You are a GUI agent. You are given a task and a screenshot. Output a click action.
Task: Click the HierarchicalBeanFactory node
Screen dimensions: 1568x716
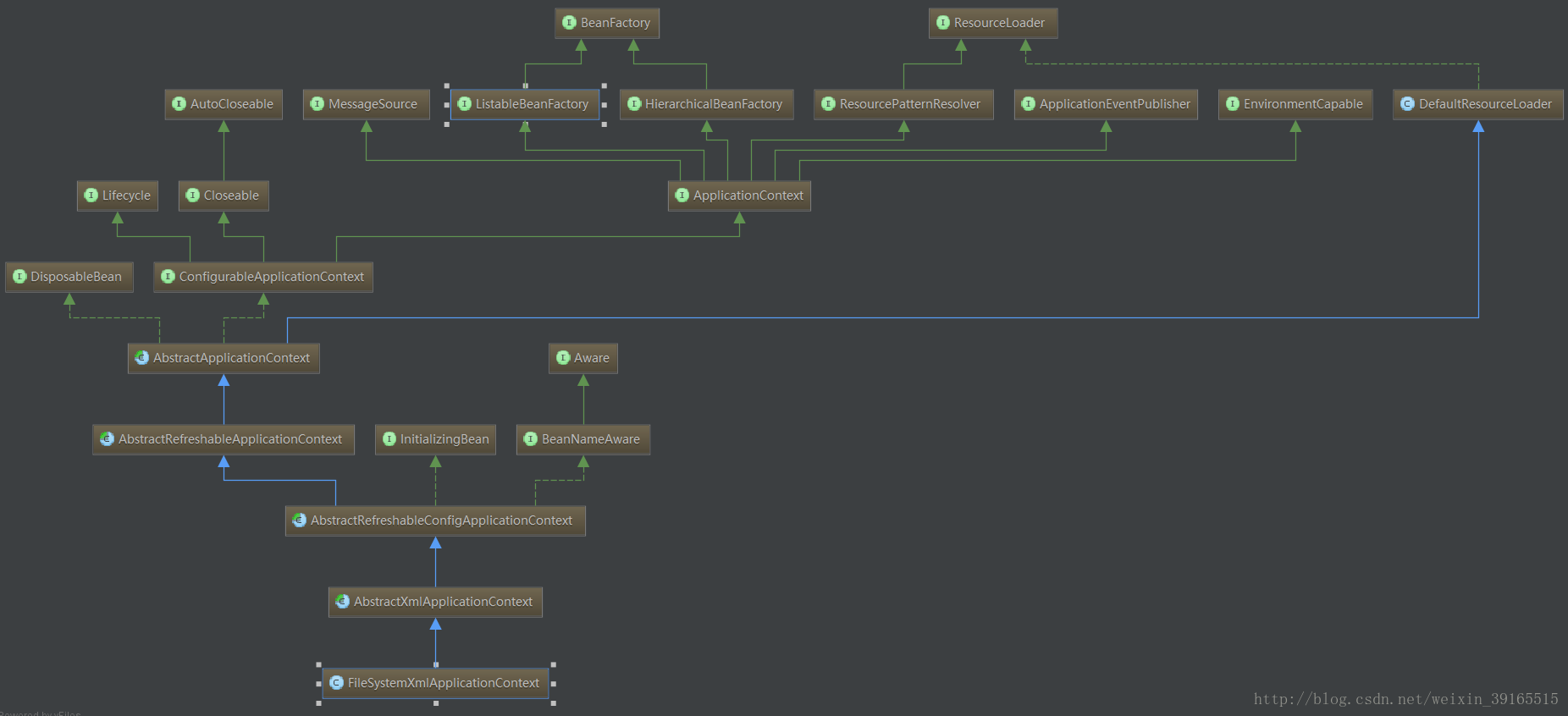[x=706, y=104]
